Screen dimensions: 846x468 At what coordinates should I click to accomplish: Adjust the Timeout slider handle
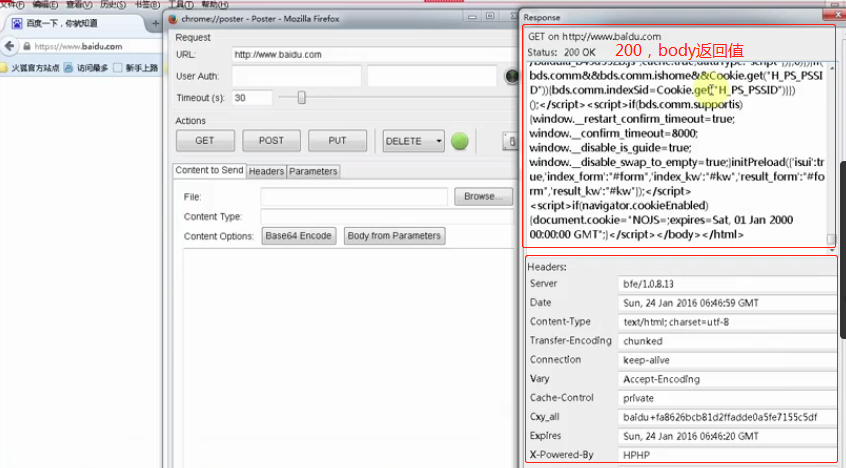(x=302, y=97)
